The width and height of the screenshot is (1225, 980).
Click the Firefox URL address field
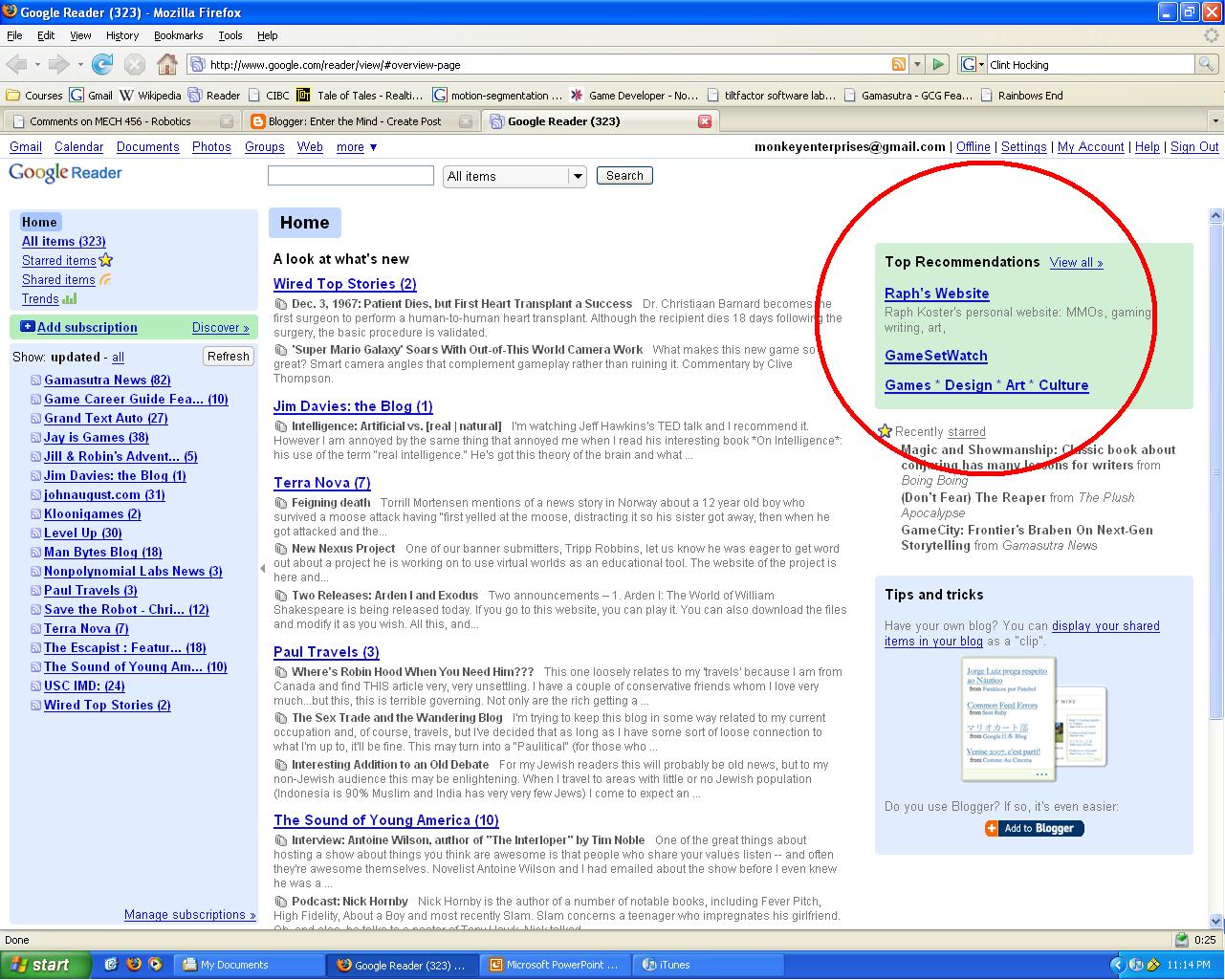[549, 64]
